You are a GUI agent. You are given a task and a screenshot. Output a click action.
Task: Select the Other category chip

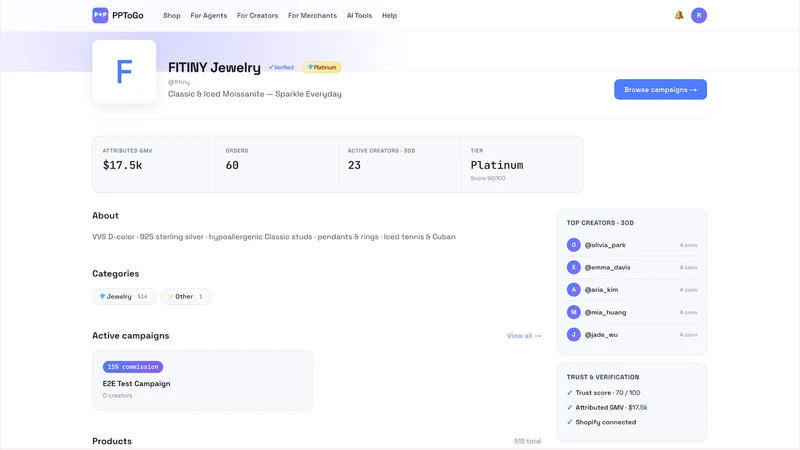186,296
